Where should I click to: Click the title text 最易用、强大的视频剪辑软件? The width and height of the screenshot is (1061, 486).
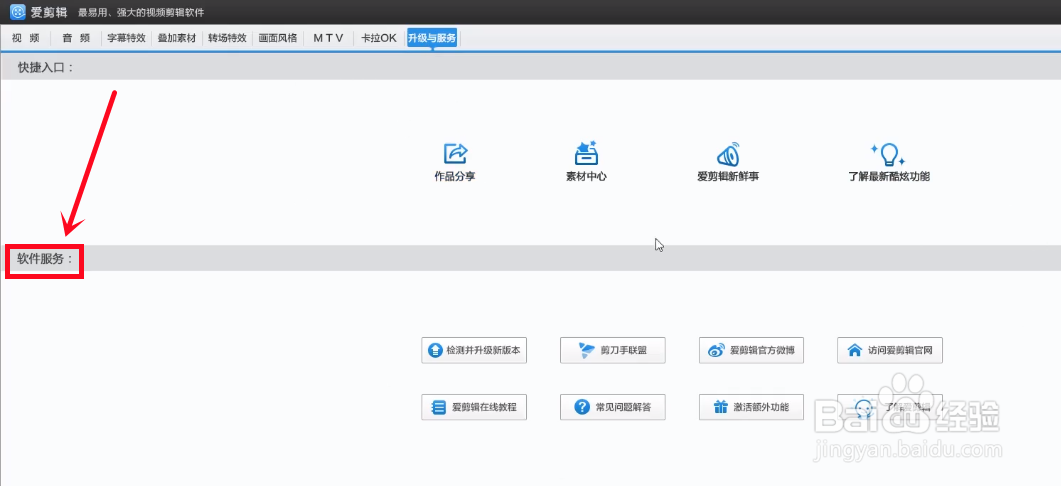[141, 12]
